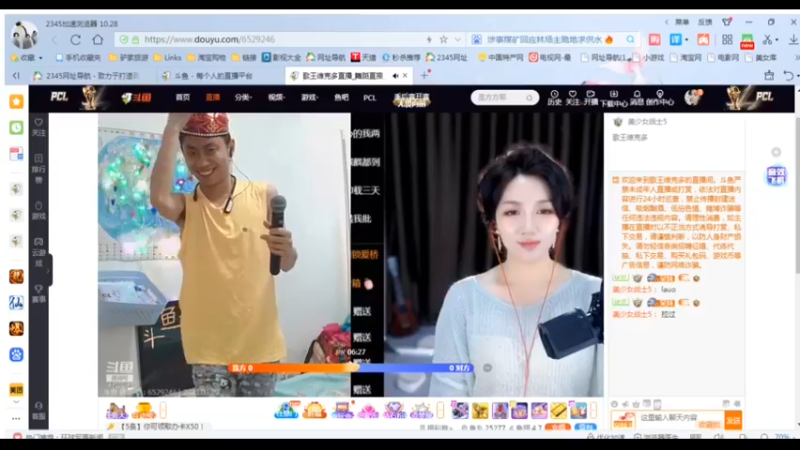The height and width of the screenshot is (450, 800).
Task: Open the 影视大全 bookmark
Action: pyautogui.click(x=281, y=58)
